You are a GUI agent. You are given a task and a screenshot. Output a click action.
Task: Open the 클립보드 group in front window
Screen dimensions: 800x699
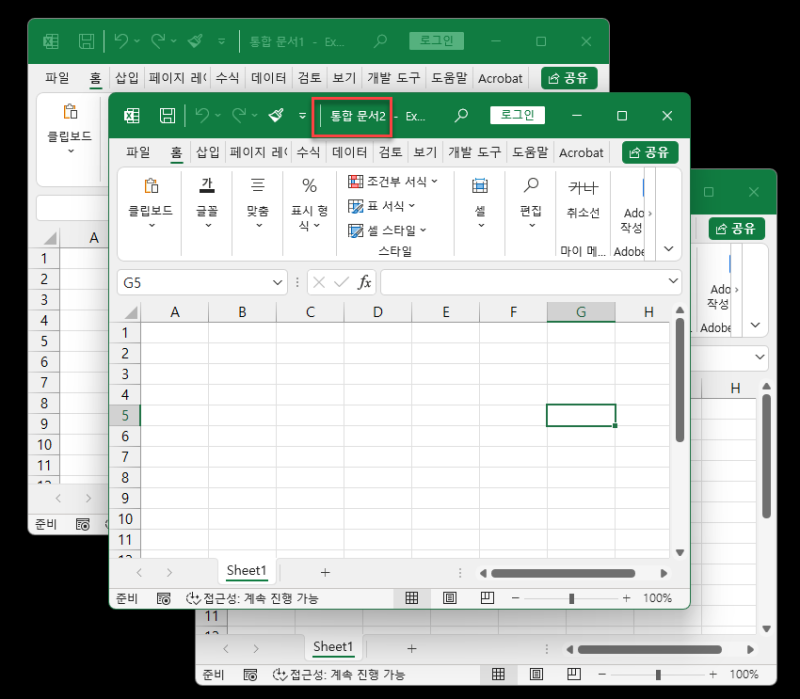151,203
